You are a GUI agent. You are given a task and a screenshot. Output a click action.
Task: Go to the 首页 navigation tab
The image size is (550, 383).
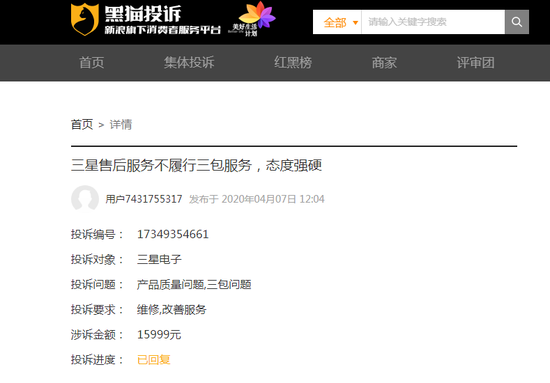point(92,63)
